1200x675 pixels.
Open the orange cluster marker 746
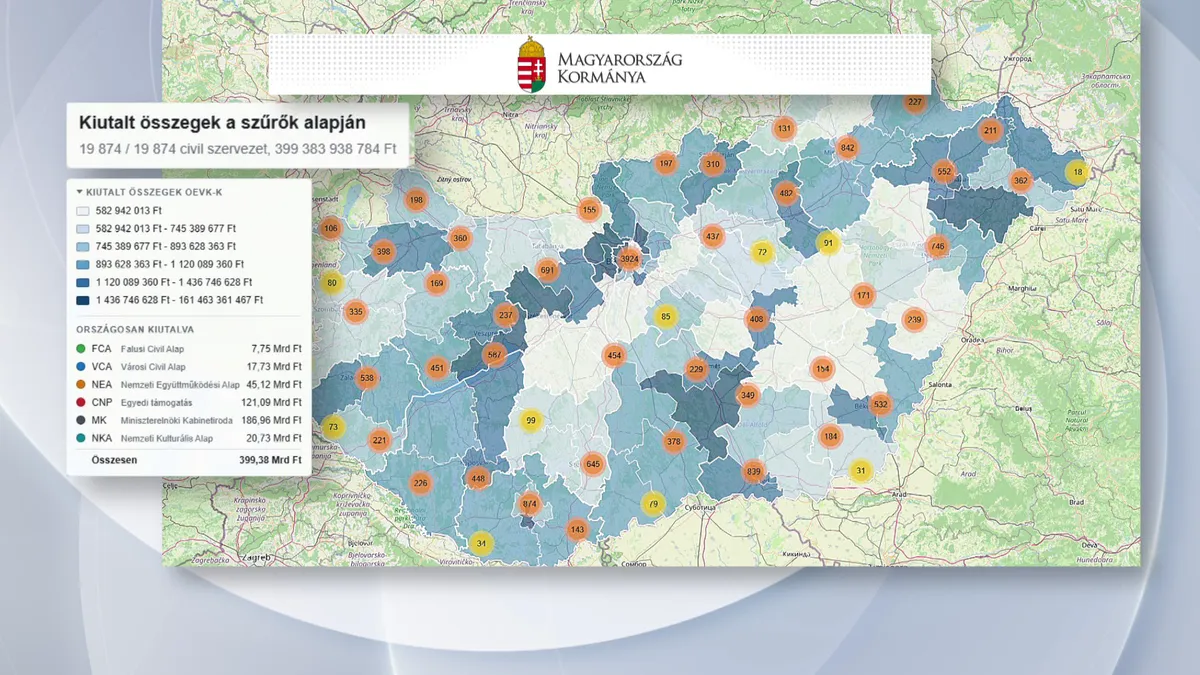938,246
